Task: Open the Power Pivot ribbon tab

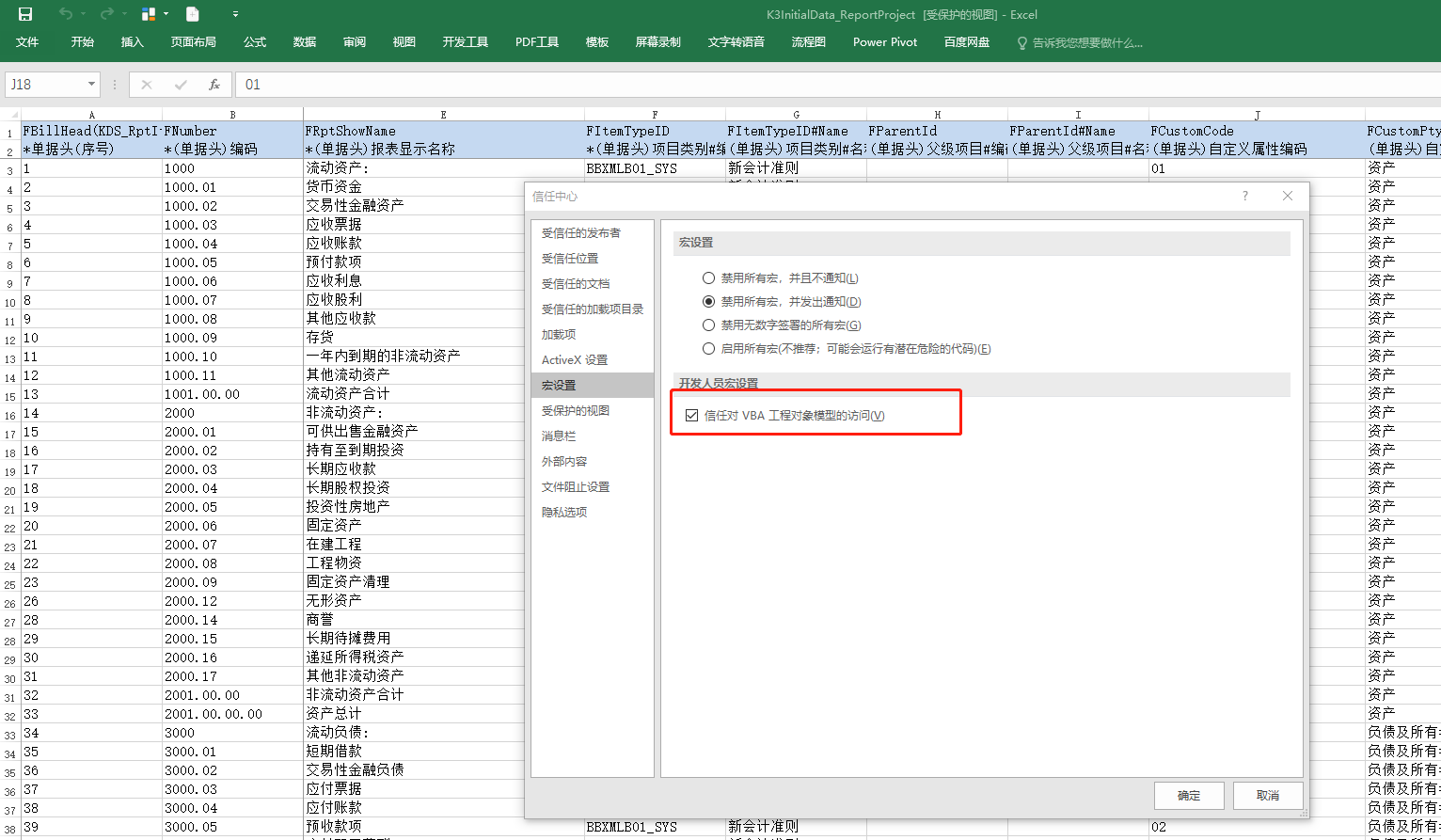Action: tap(884, 41)
